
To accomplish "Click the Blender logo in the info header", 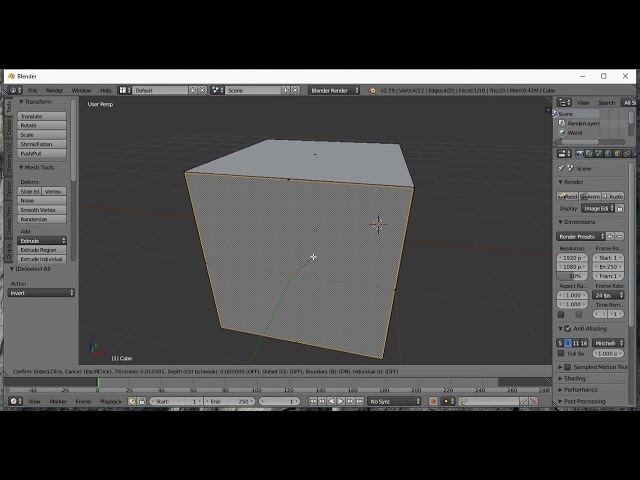I will click(372, 90).
